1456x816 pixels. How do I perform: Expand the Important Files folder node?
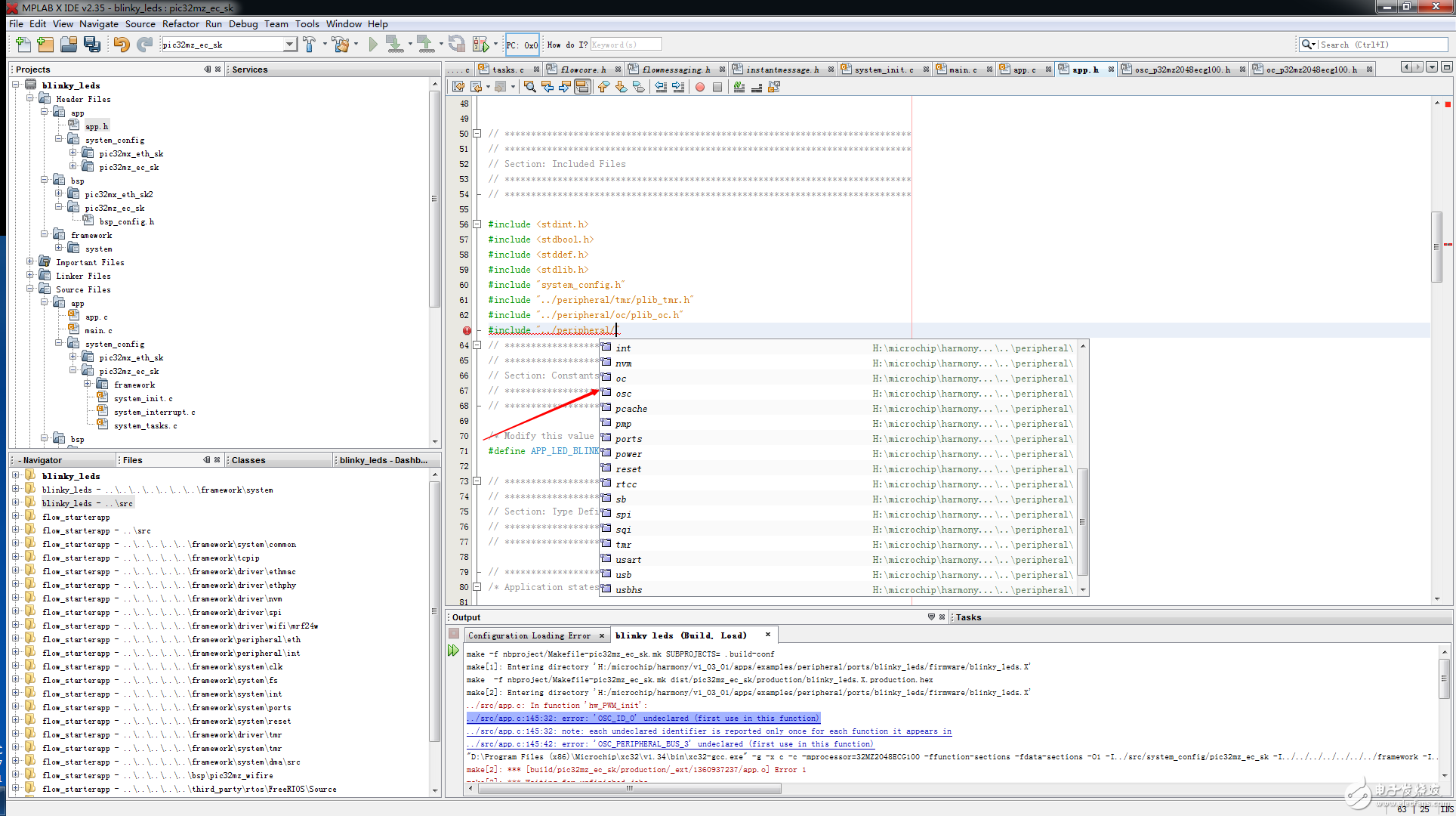coord(30,262)
